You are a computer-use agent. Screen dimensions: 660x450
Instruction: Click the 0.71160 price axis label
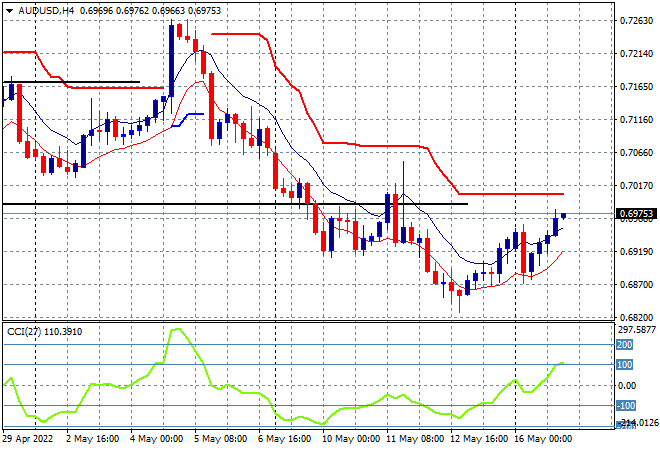click(636, 120)
